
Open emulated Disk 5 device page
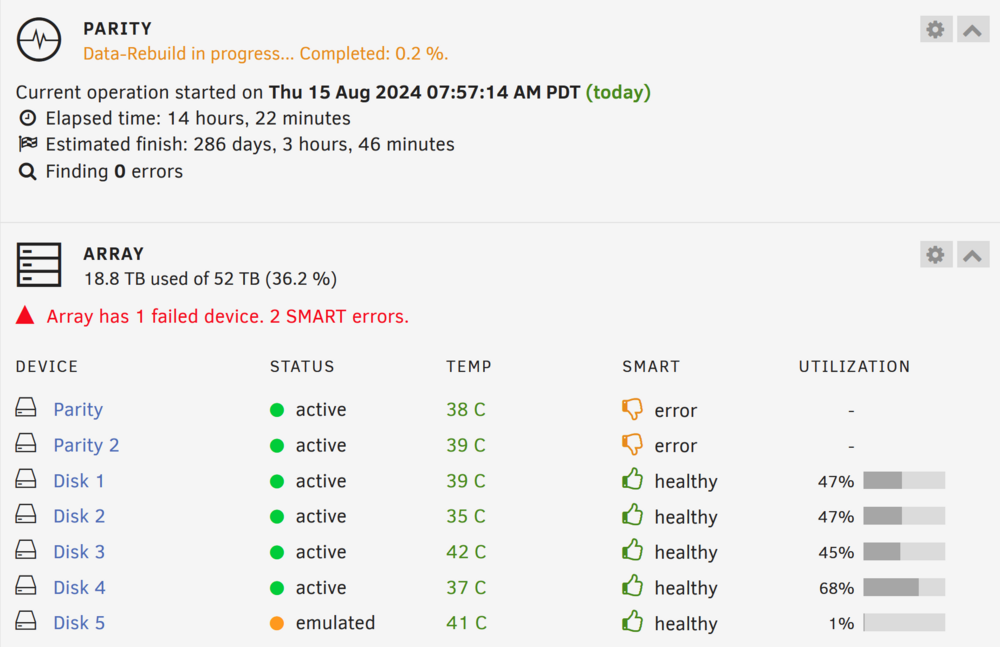click(79, 623)
